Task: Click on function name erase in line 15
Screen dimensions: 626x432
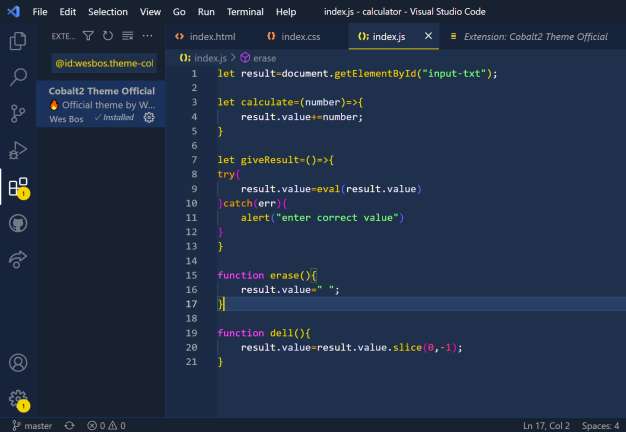Action: coord(284,275)
